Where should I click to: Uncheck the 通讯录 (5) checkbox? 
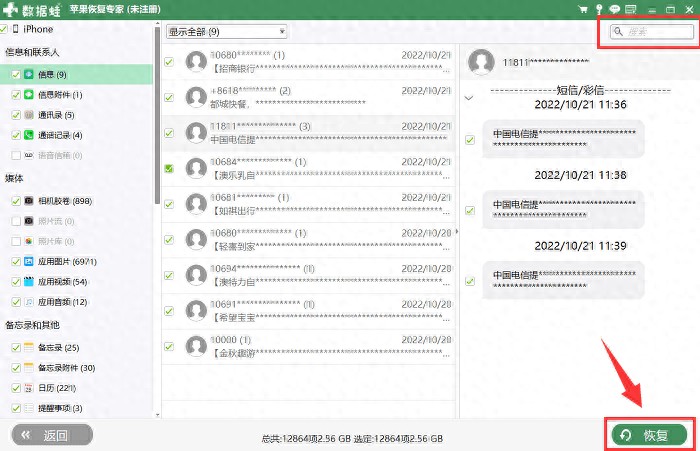pos(16,115)
